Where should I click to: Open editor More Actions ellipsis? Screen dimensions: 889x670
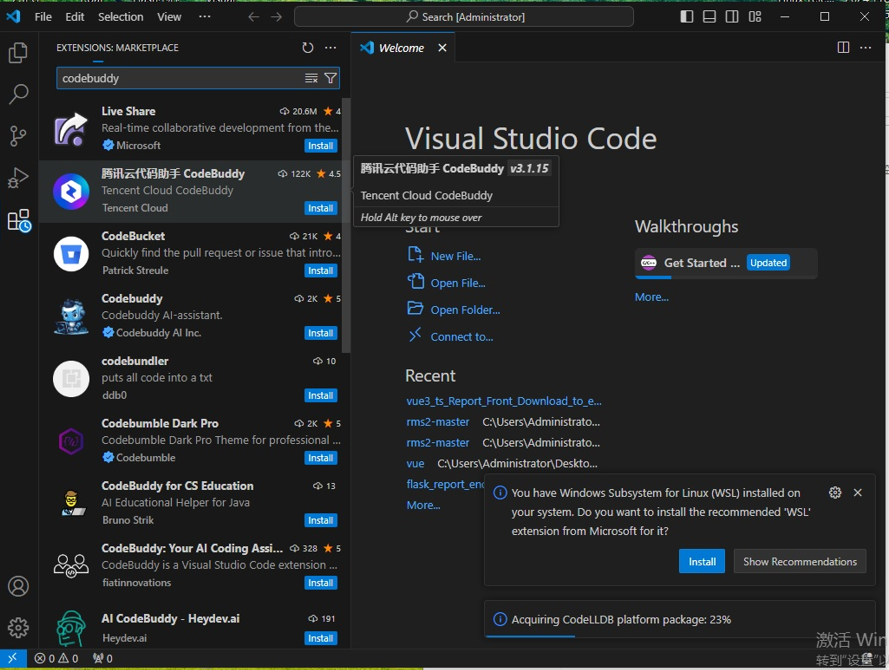pyautogui.click(x=865, y=48)
